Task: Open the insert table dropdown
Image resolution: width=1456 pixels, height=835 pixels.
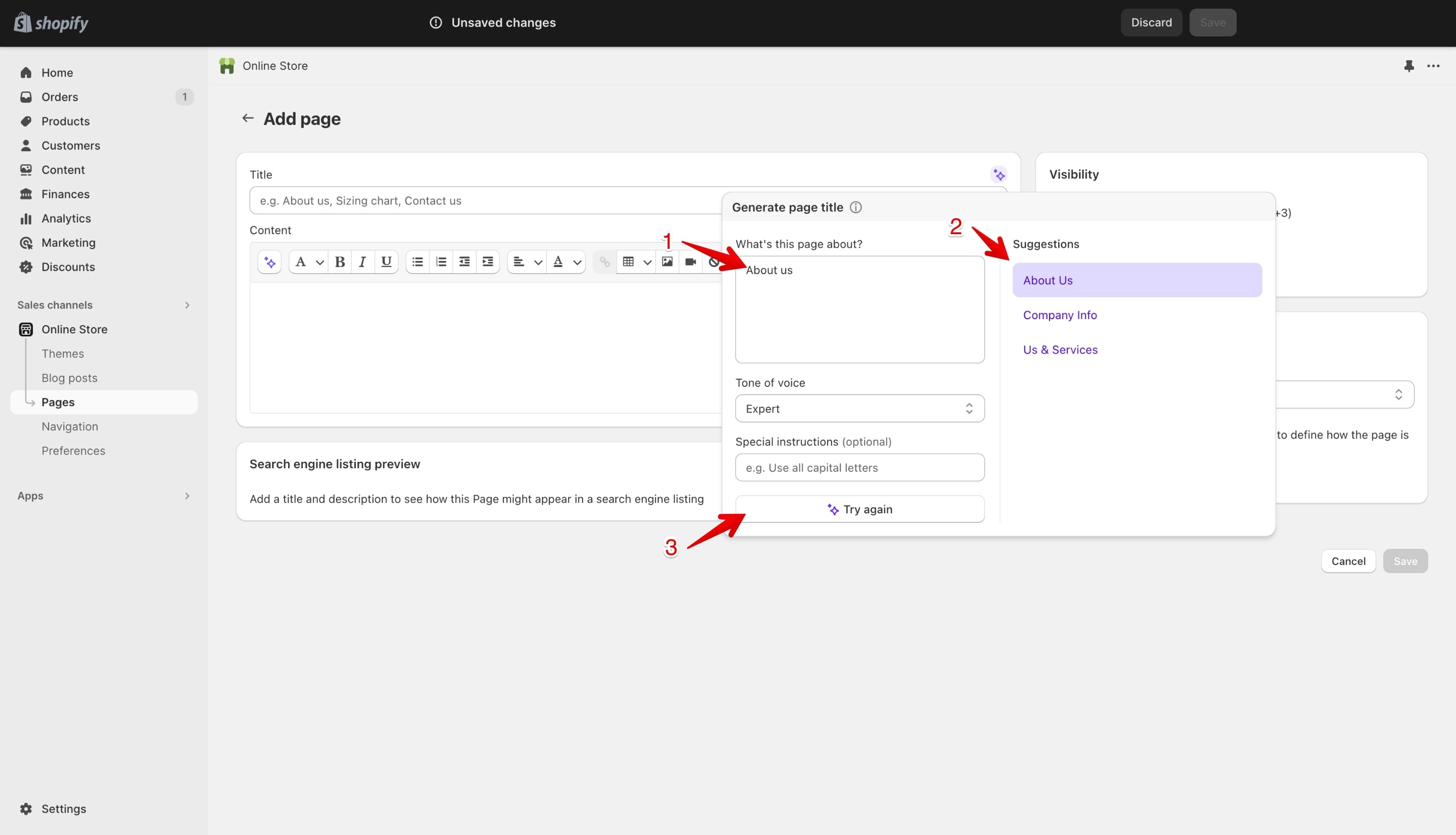Action: tap(636, 262)
